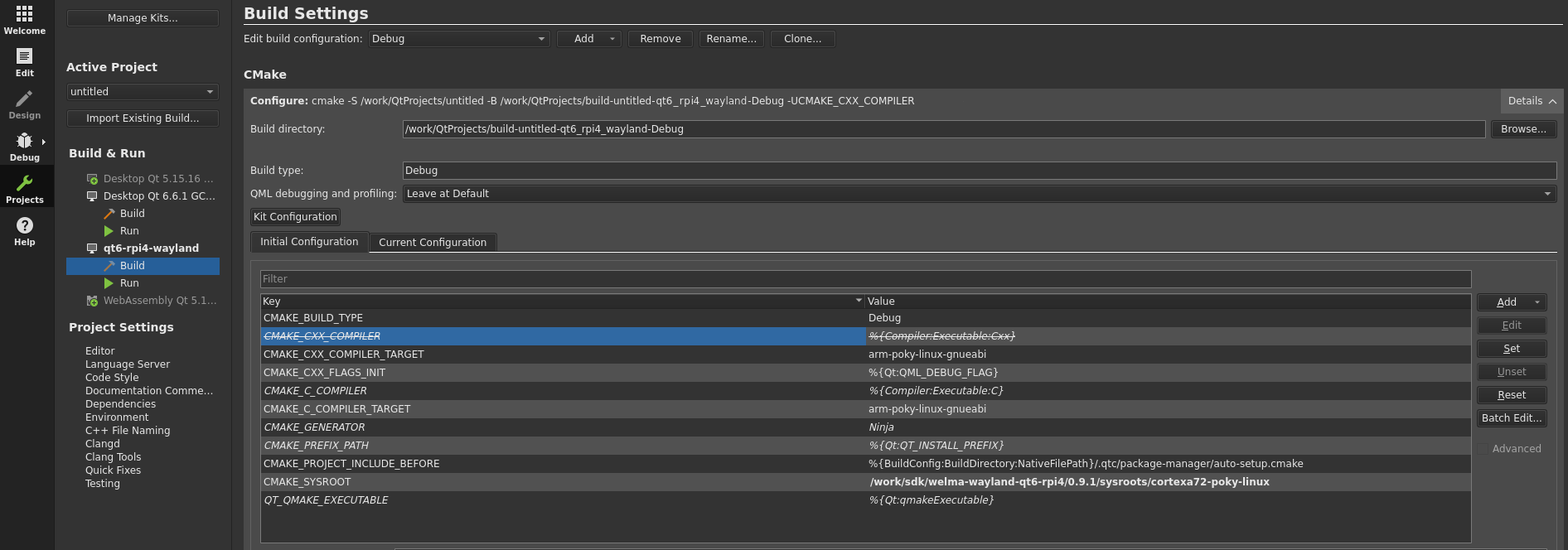Screen dimensions: 1568x550
Task: Click the Batch Edit button
Action: tap(1511, 418)
